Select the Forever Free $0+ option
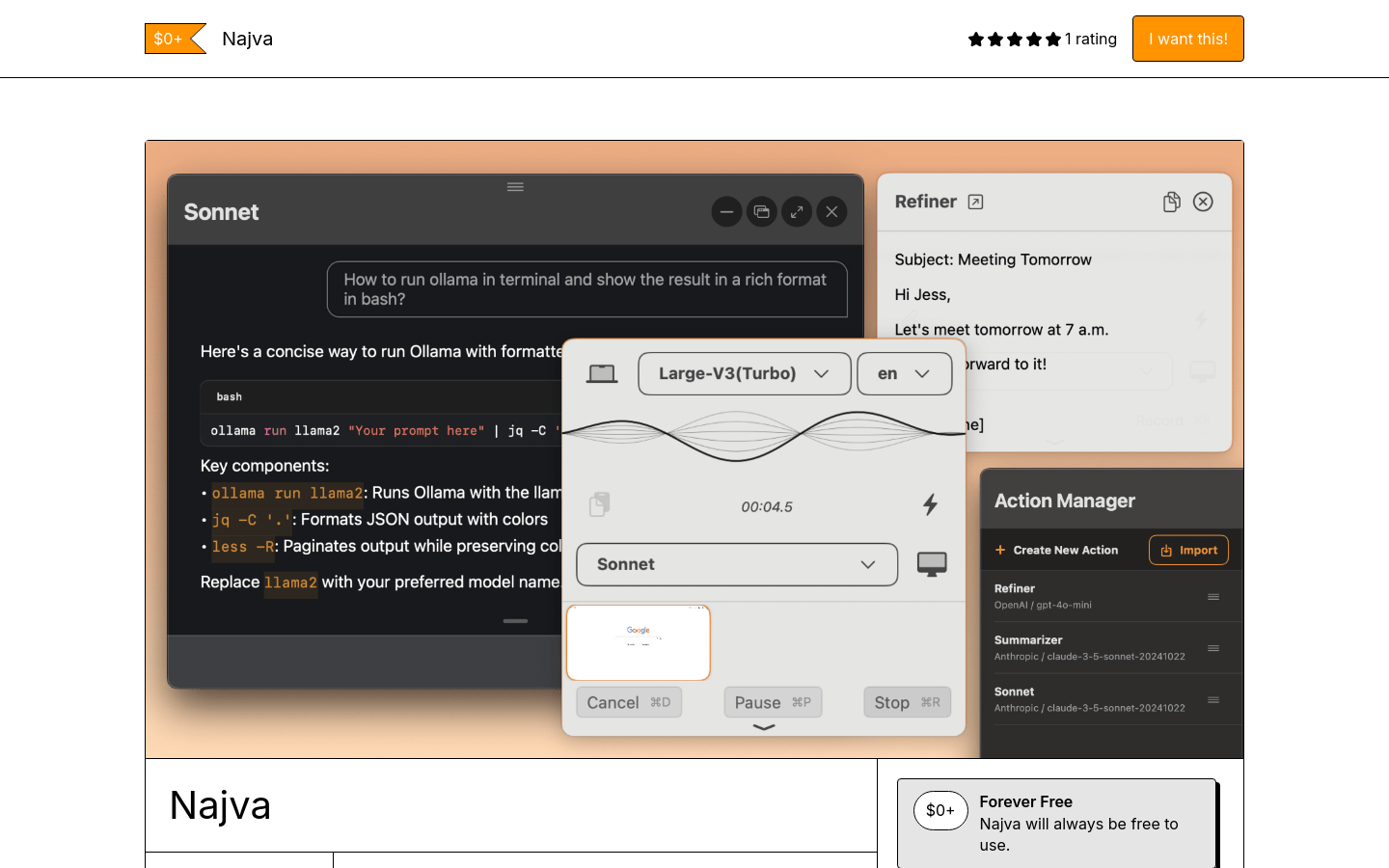This screenshot has width=1389, height=868. [x=1057, y=824]
